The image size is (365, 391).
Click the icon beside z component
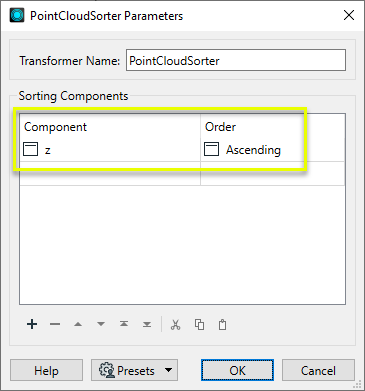[x=30, y=149]
